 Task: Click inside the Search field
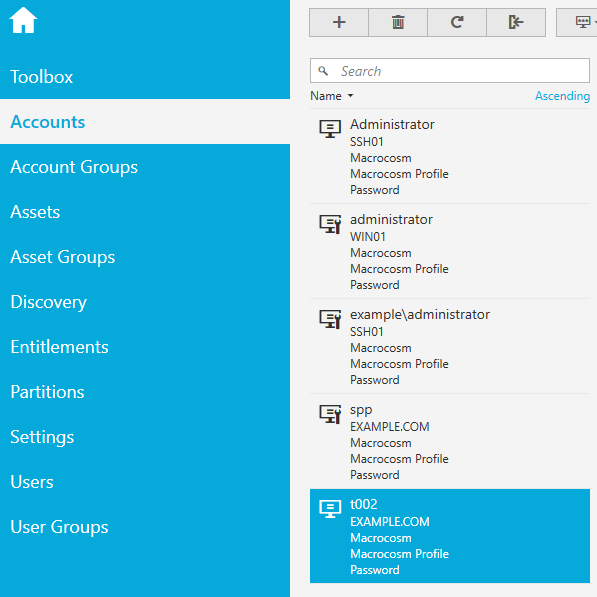450,70
